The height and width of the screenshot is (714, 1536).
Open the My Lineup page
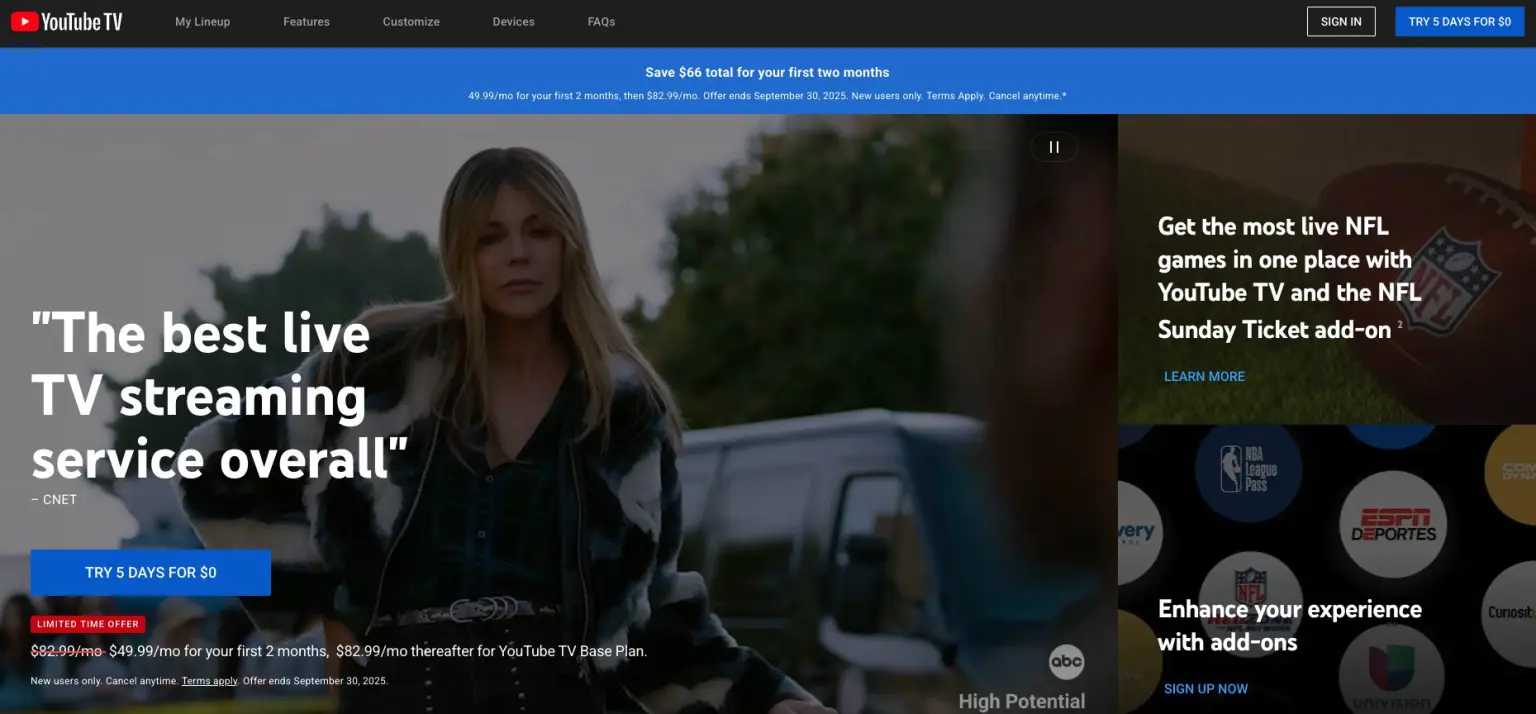click(x=202, y=21)
